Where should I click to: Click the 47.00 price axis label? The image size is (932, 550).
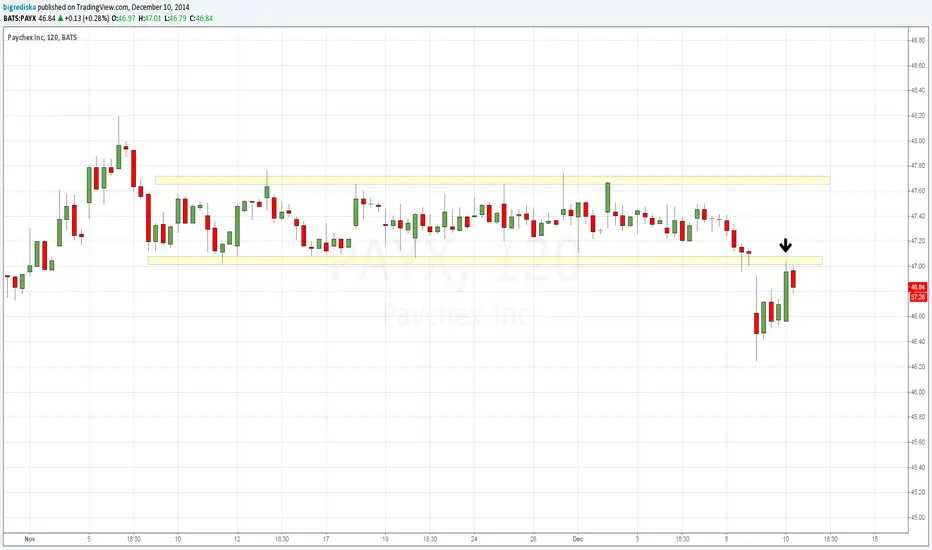918,266
